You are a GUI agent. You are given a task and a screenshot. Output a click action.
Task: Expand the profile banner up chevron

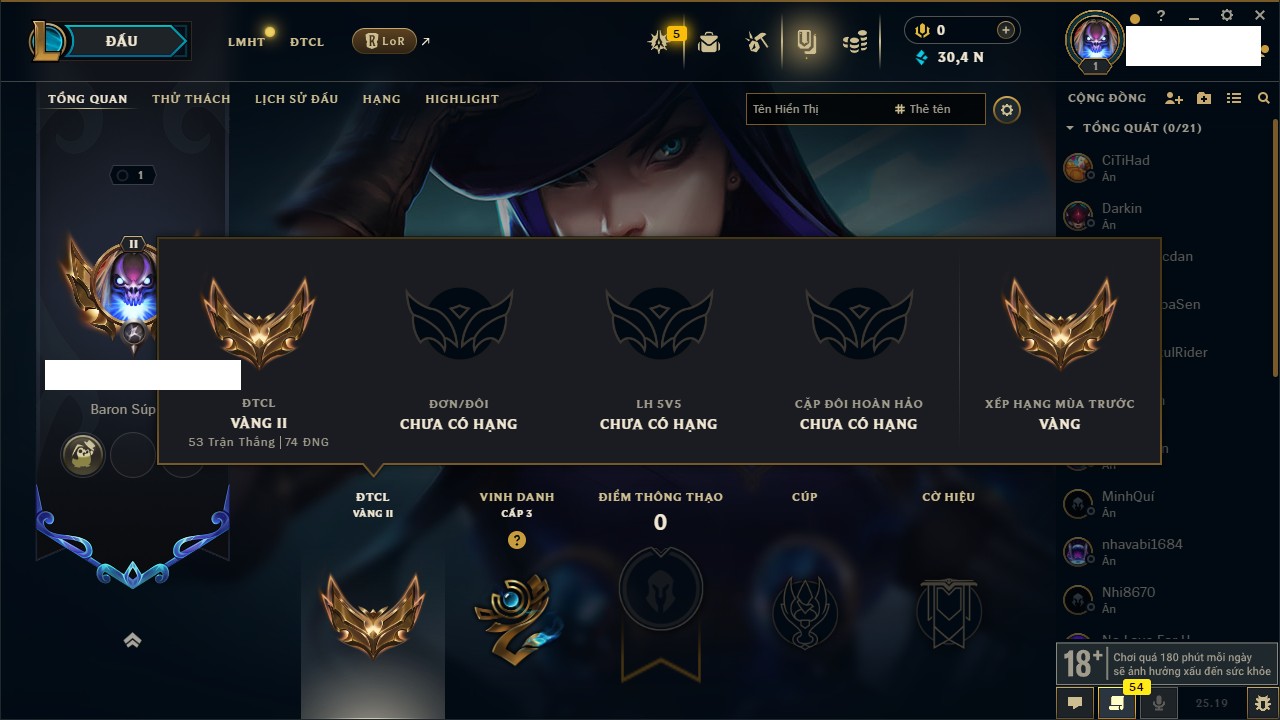click(x=132, y=640)
